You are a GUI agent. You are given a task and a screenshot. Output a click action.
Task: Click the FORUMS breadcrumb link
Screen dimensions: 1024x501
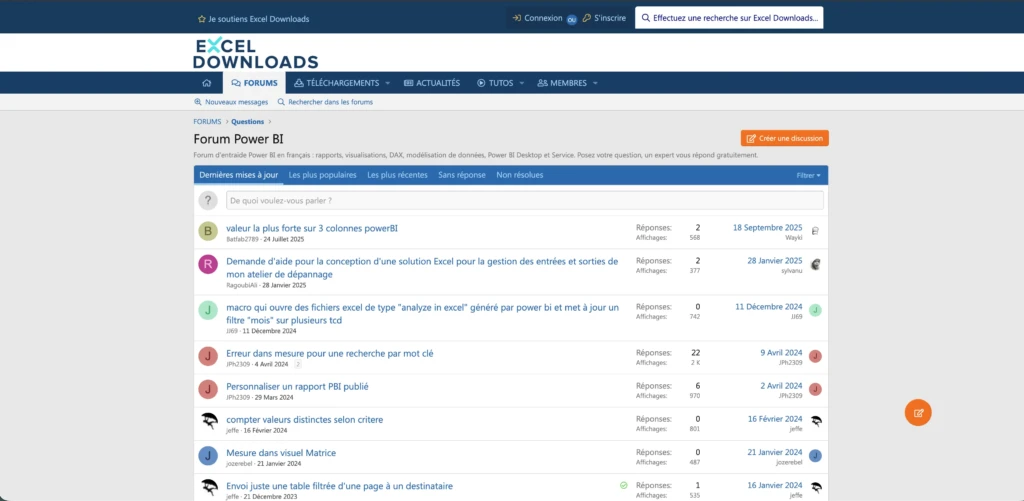click(x=207, y=121)
